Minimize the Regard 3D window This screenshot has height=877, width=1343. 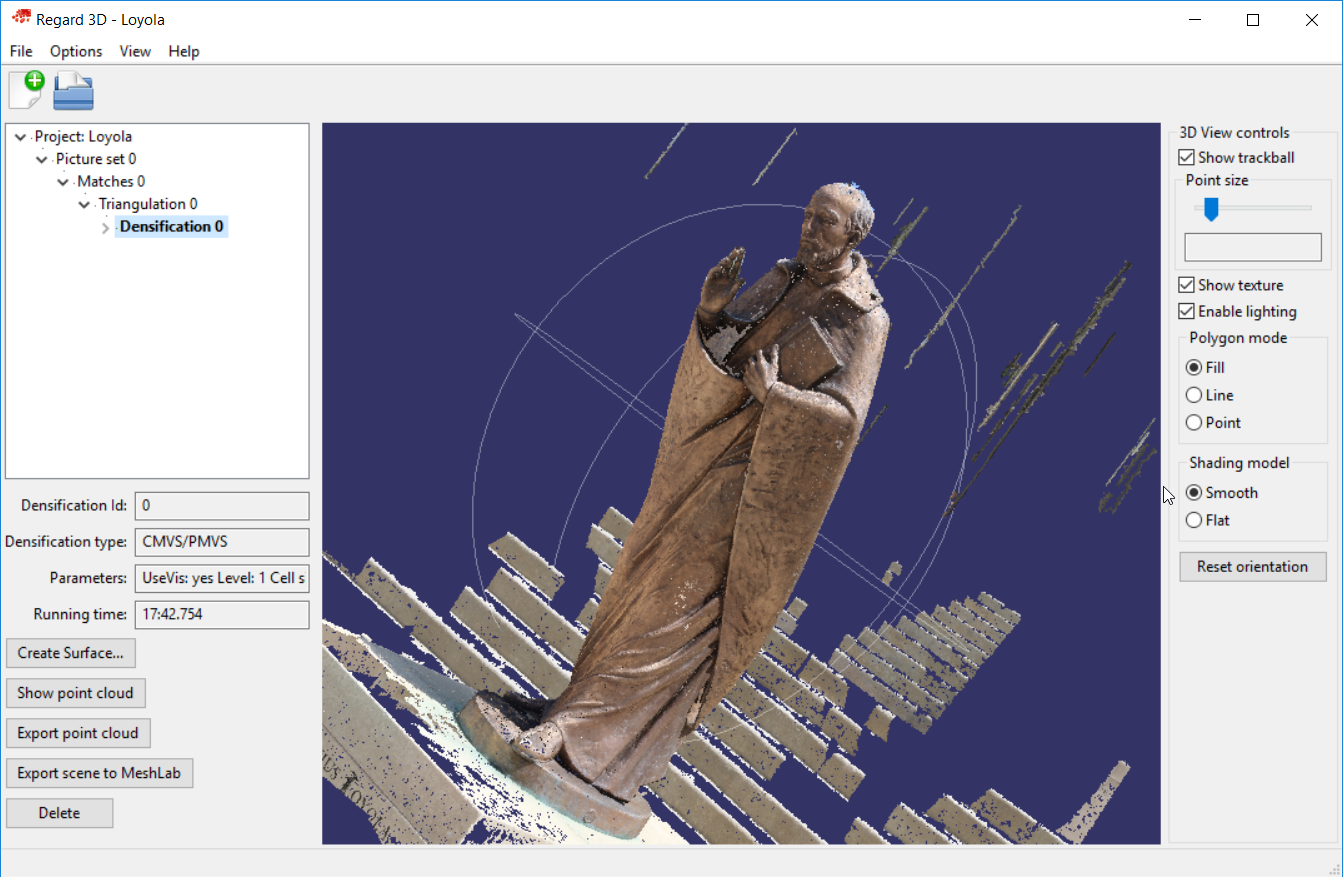pos(1193,20)
